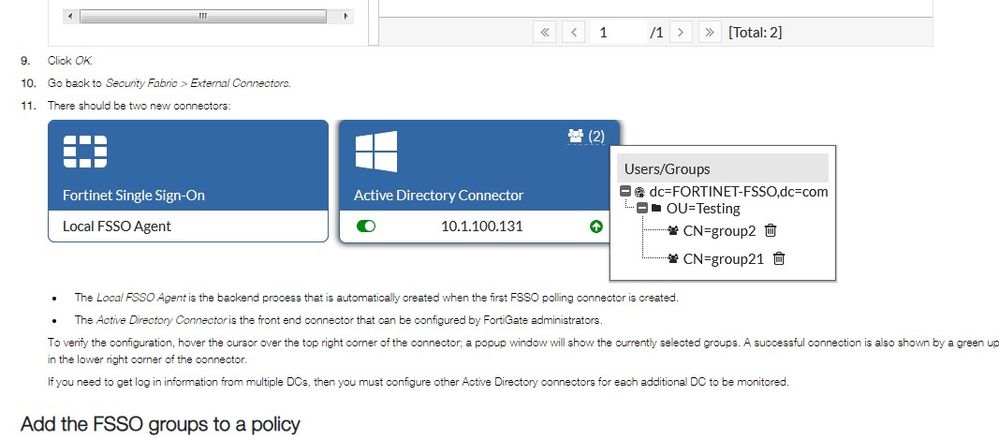
Task: Collapse the OU=Testing tree node
Action: pos(642,208)
